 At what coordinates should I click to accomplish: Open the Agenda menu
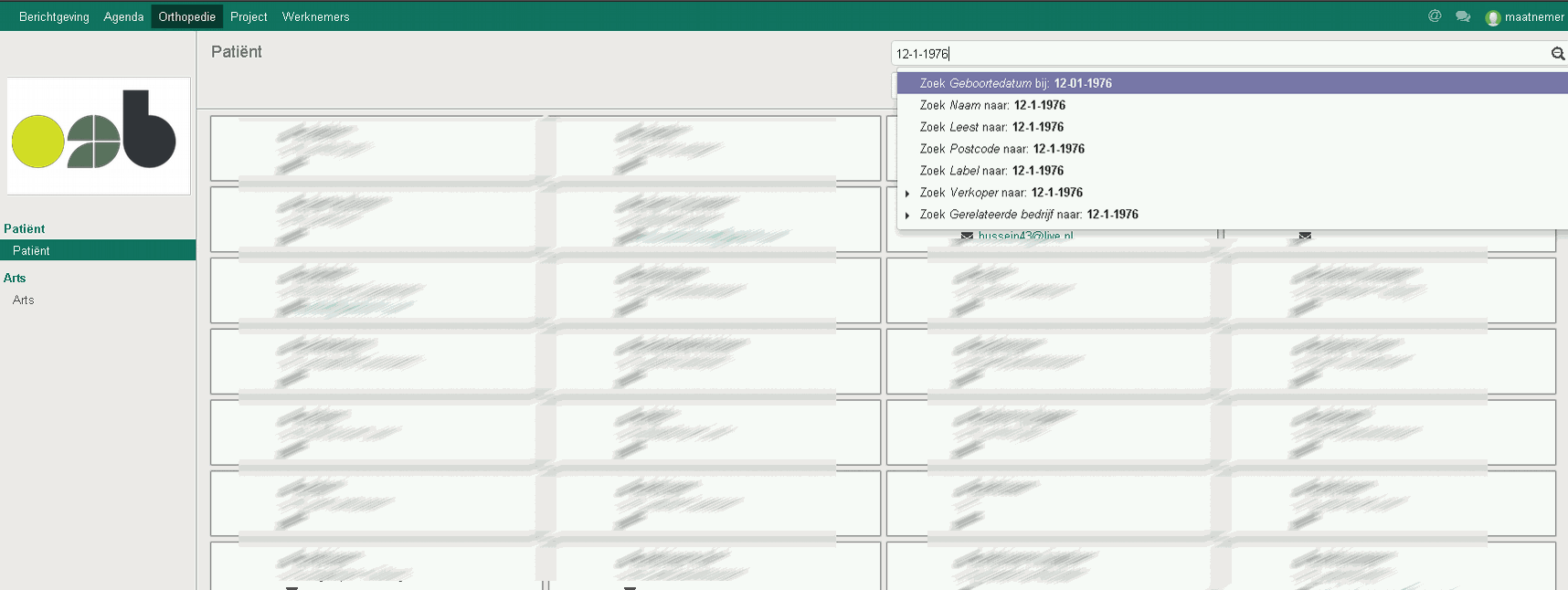point(123,16)
